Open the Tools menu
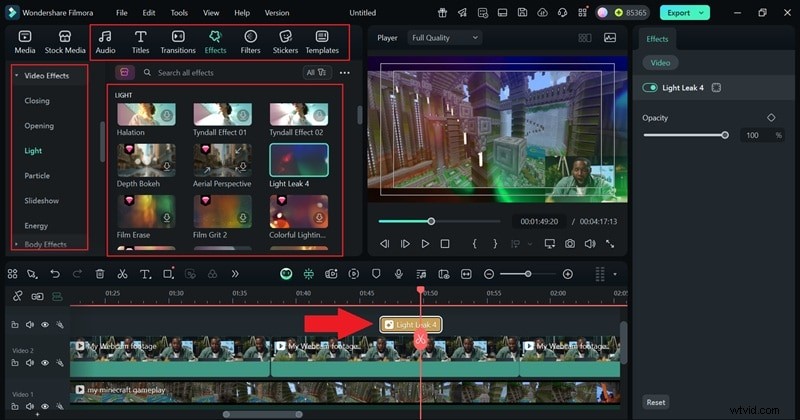The height and width of the screenshot is (420, 800). pos(179,13)
